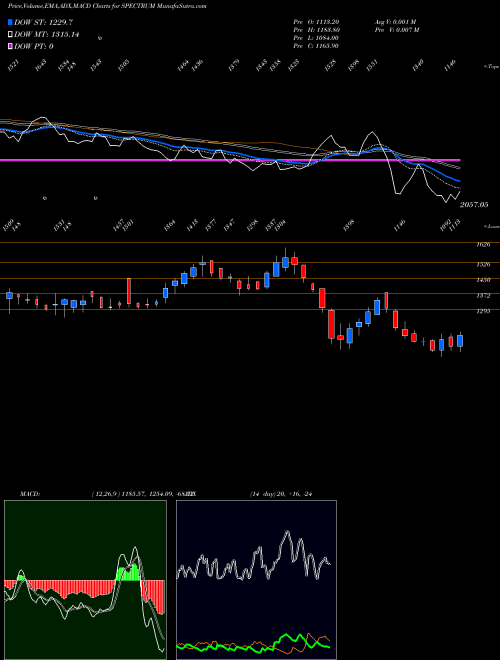The width and height of the screenshot is (500, 660).
Task: Click the ADX '(14 day) 20, +16, -24' text
Action: tap(281, 494)
